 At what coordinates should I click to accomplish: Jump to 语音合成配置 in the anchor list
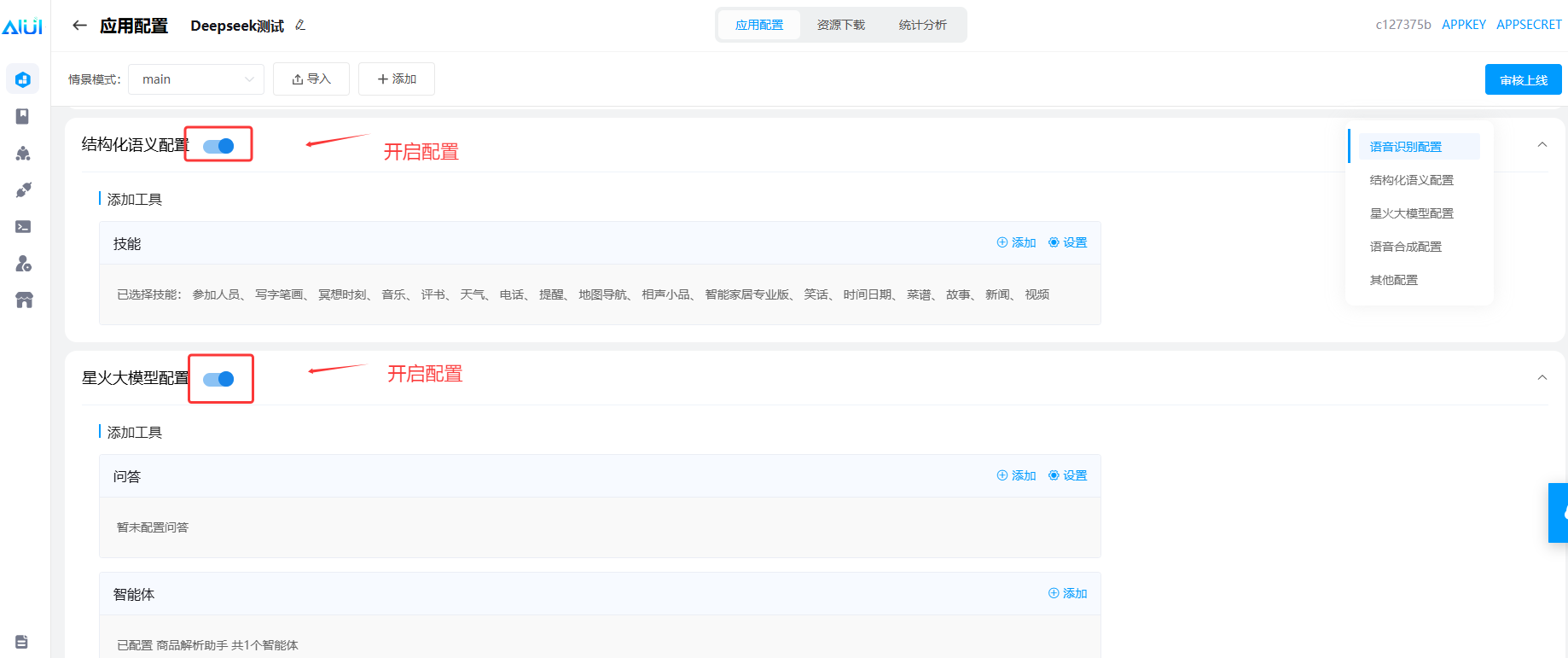tap(1405, 247)
